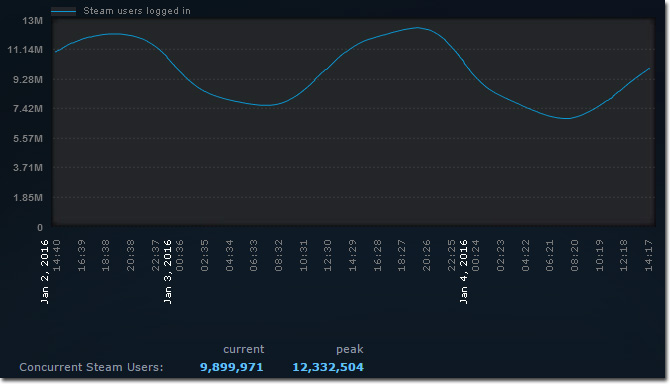The image size is (670, 385).
Task: Click the 13M y-axis label
Action: click(x=32, y=21)
